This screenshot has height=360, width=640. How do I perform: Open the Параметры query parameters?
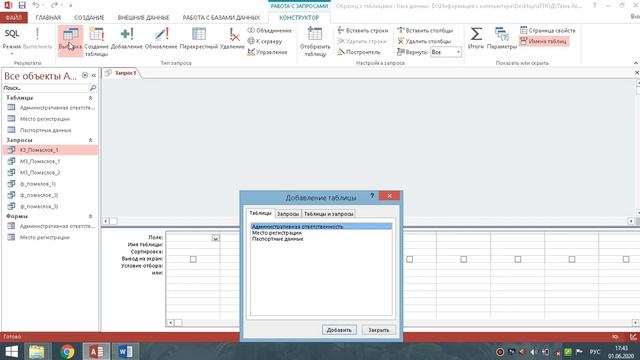coord(502,39)
